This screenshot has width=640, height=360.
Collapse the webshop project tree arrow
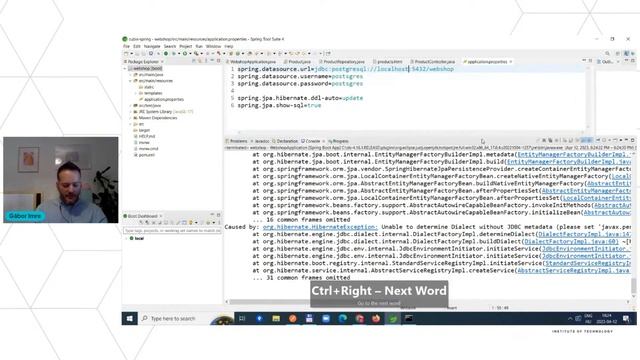(x=125, y=69)
